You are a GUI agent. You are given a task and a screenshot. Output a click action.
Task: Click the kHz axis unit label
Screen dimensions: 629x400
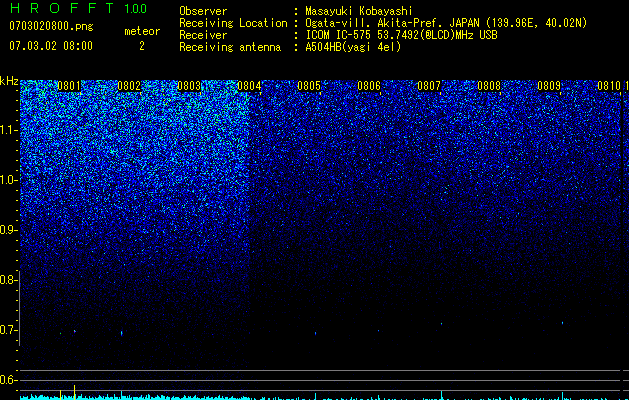coord(9,81)
